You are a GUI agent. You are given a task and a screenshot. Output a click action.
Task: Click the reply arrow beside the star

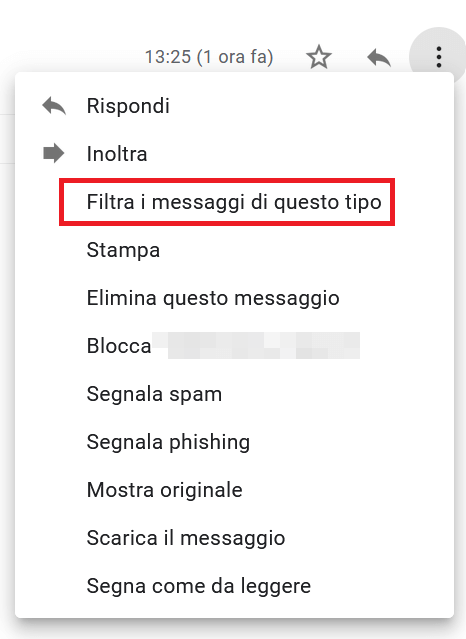pos(379,57)
